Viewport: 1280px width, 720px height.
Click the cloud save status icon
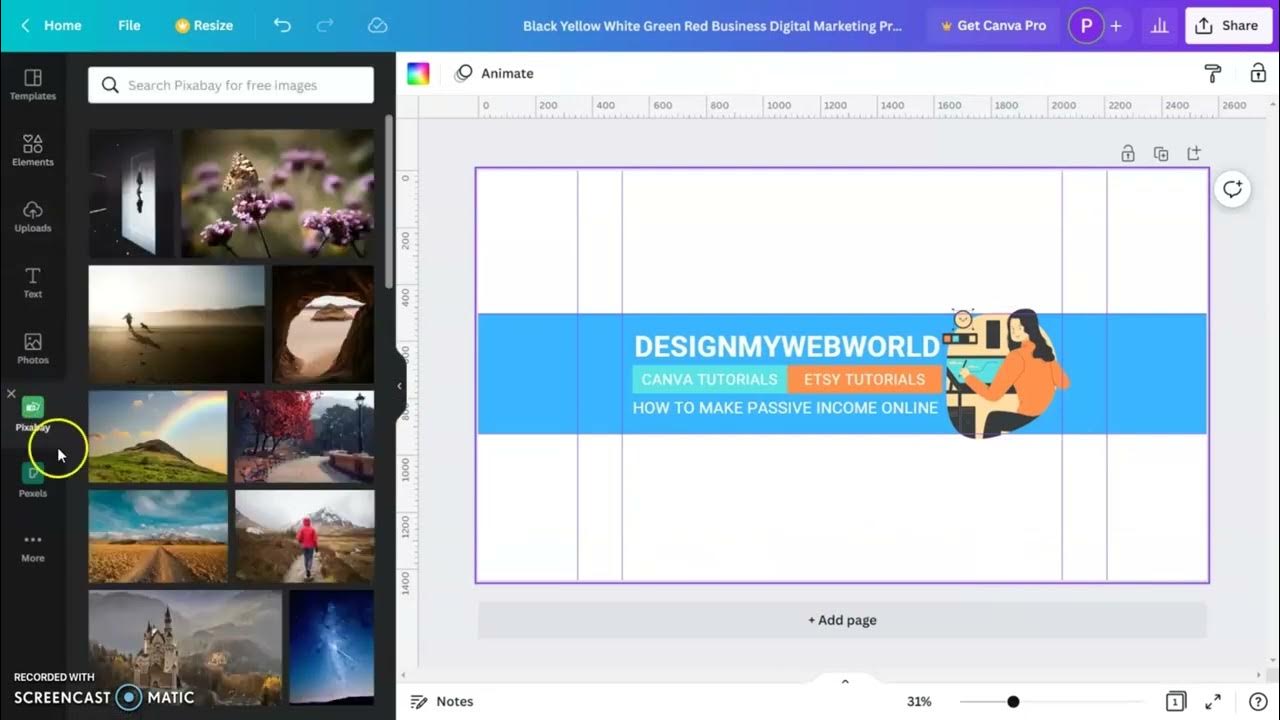pos(377,25)
